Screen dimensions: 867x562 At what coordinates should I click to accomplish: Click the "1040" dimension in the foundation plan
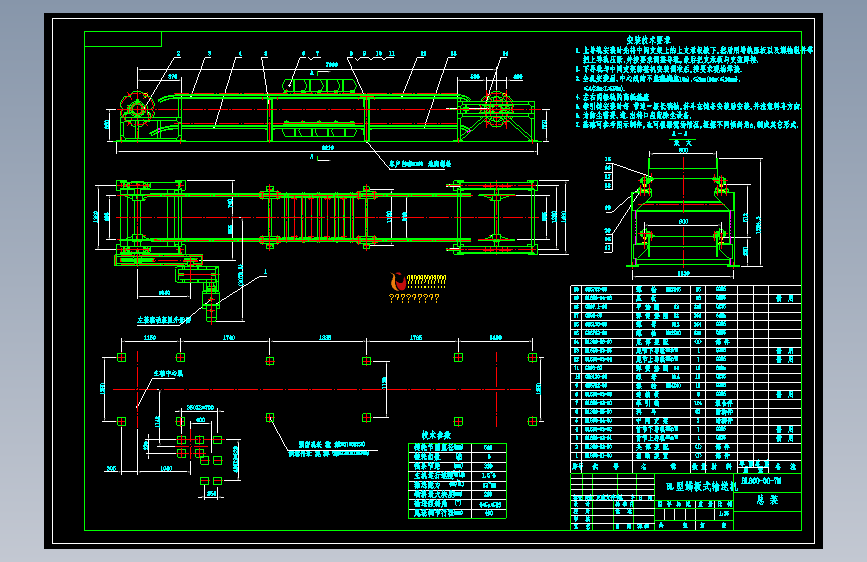pyautogui.click(x=166, y=469)
